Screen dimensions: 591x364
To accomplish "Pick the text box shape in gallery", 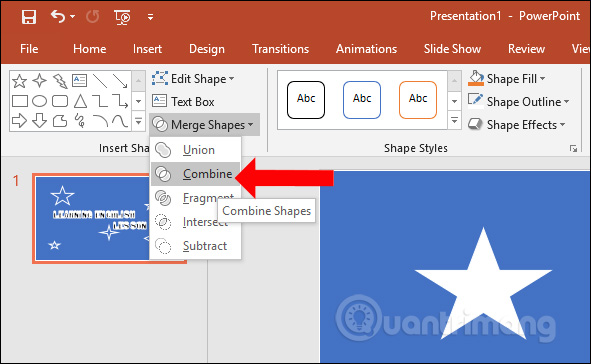I will [80, 81].
